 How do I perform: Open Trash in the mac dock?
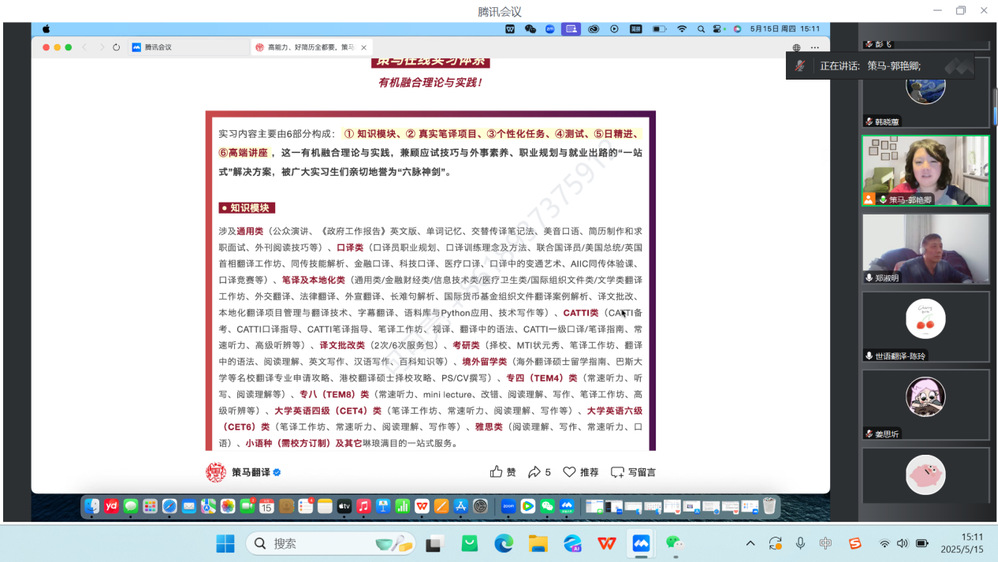click(770, 505)
